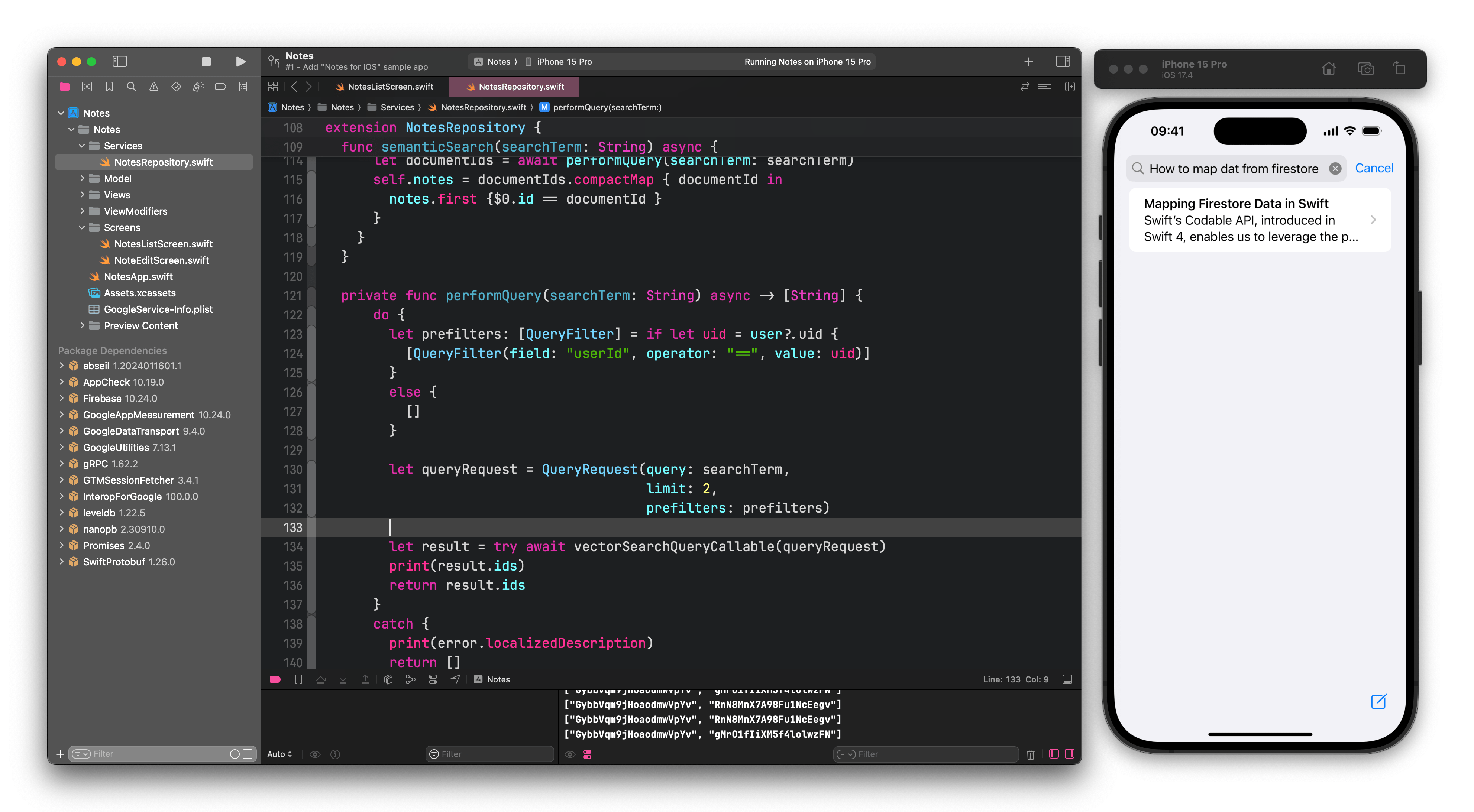Click the Run button to build app
Viewport: 1474px width, 812px height.
coord(241,62)
